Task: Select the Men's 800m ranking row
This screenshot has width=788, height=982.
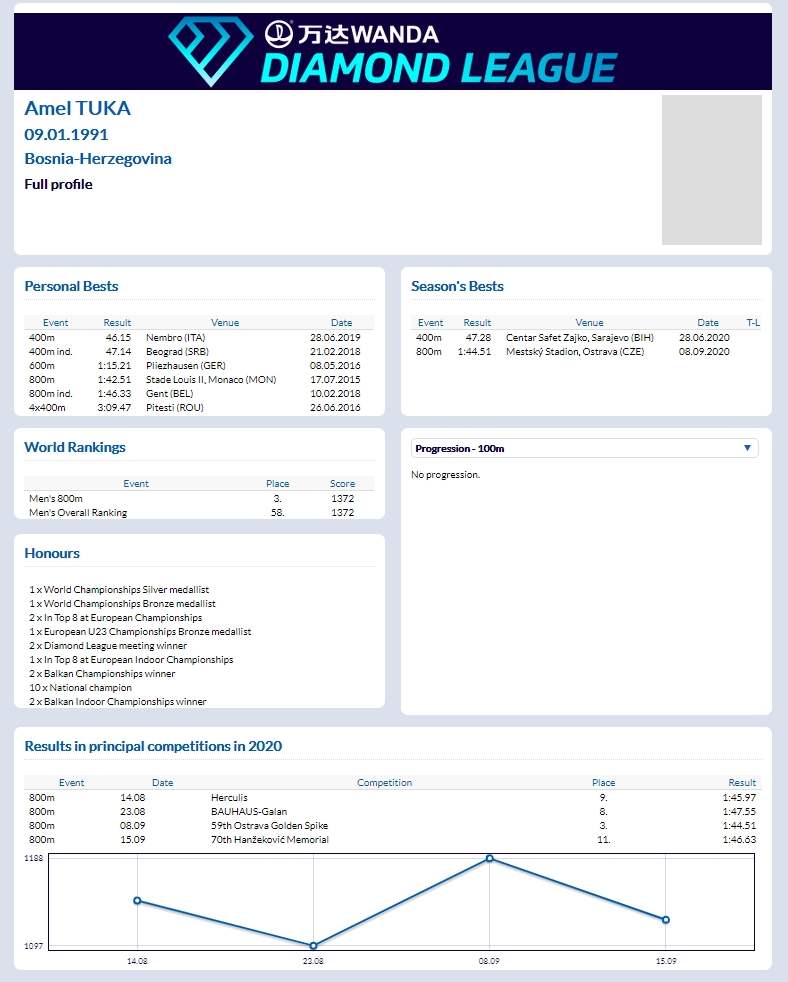Action: click(200, 498)
